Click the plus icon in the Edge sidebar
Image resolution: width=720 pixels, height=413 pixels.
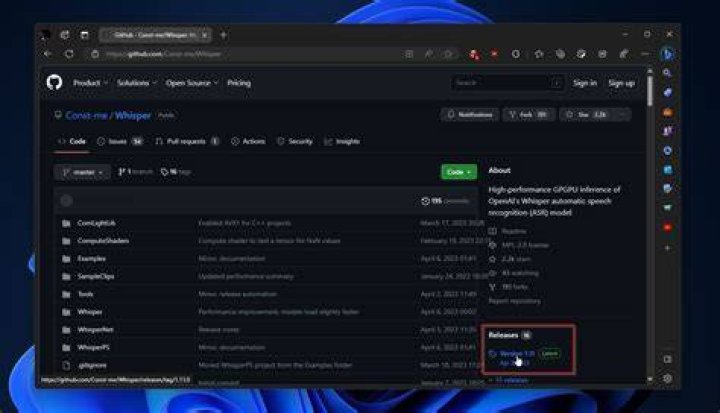(x=668, y=248)
